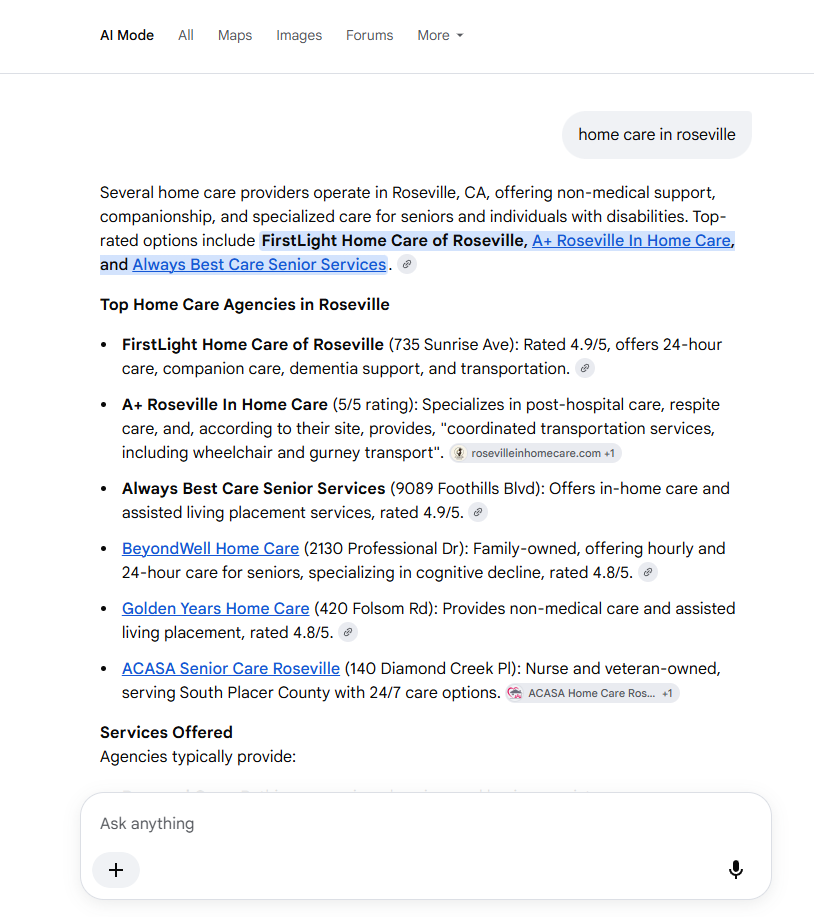The width and height of the screenshot is (814, 917).
Task: Open source link icon for BeyondWell entry
Action: pyautogui.click(x=647, y=572)
